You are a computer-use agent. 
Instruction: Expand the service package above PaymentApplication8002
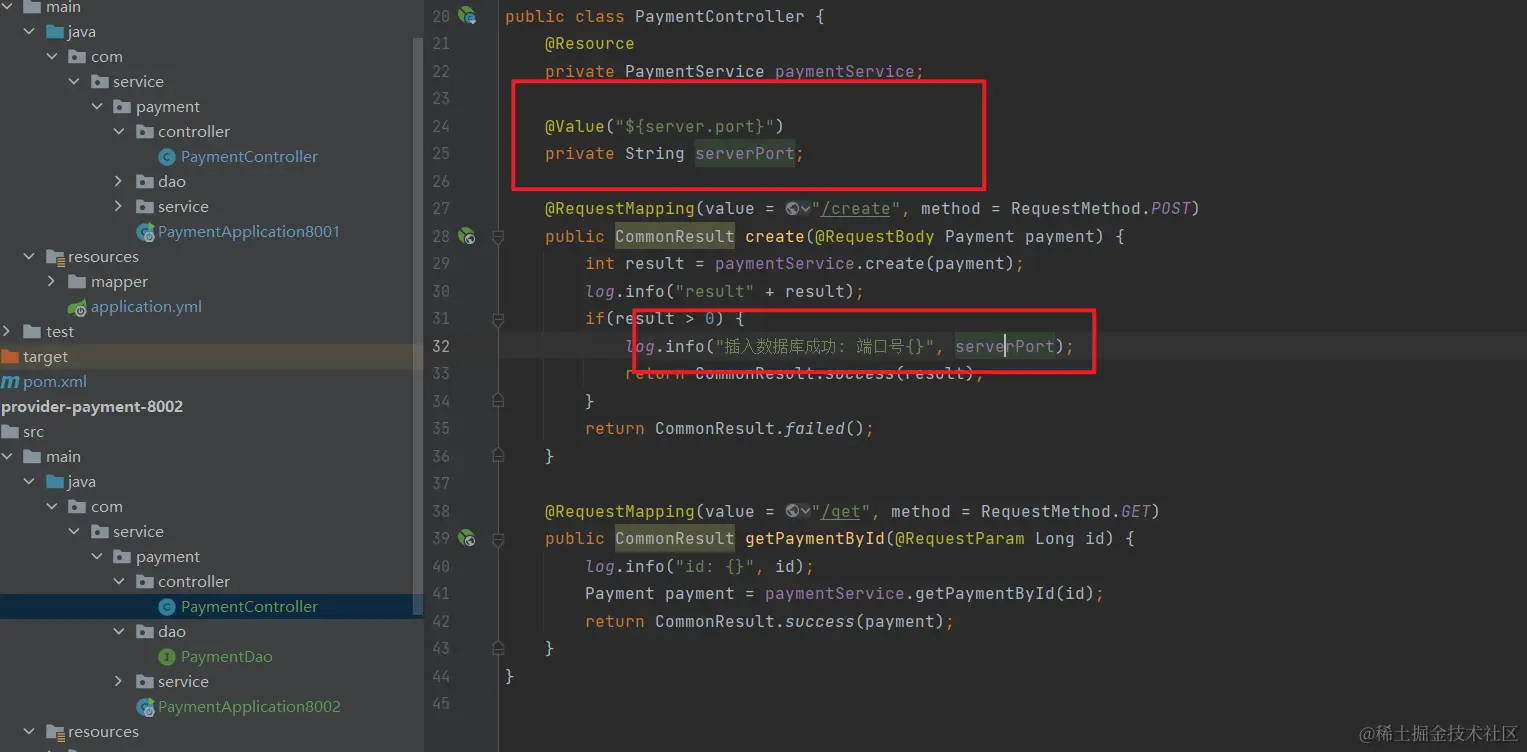(119, 682)
